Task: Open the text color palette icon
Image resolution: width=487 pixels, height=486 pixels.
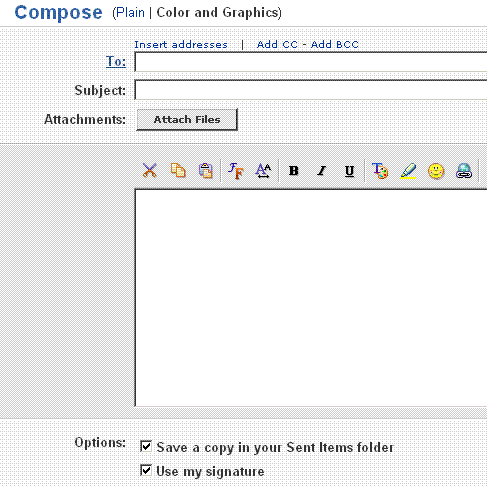Action: pos(380,171)
